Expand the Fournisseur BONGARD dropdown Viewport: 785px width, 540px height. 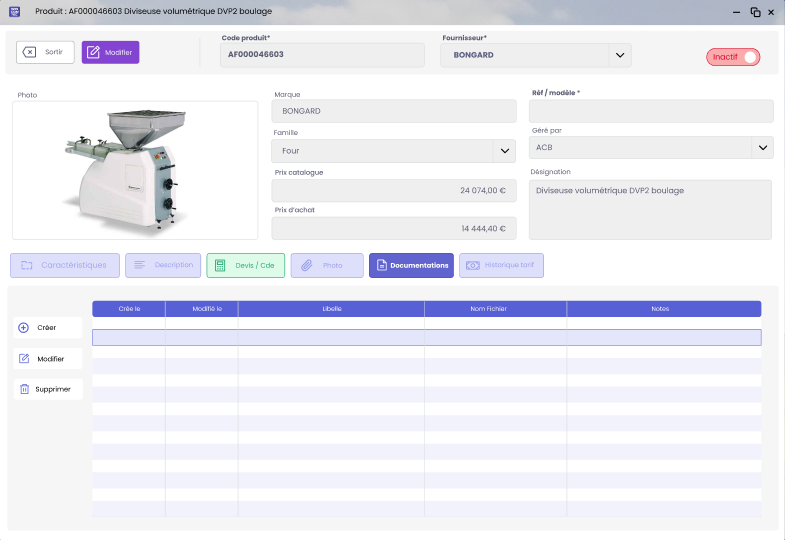click(x=619, y=55)
